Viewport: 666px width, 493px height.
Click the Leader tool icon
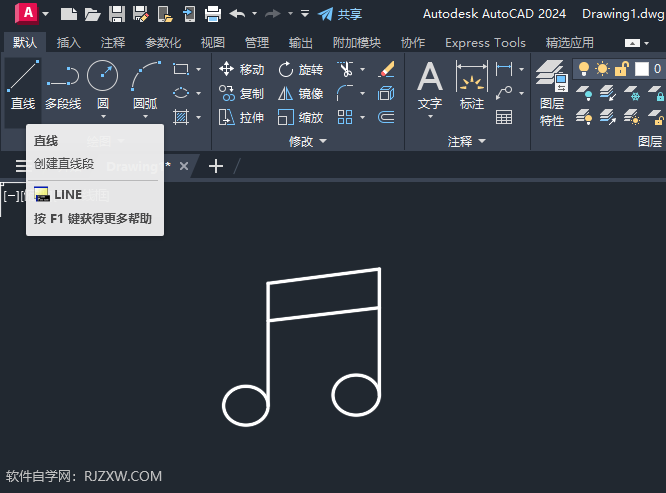click(x=504, y=93)
